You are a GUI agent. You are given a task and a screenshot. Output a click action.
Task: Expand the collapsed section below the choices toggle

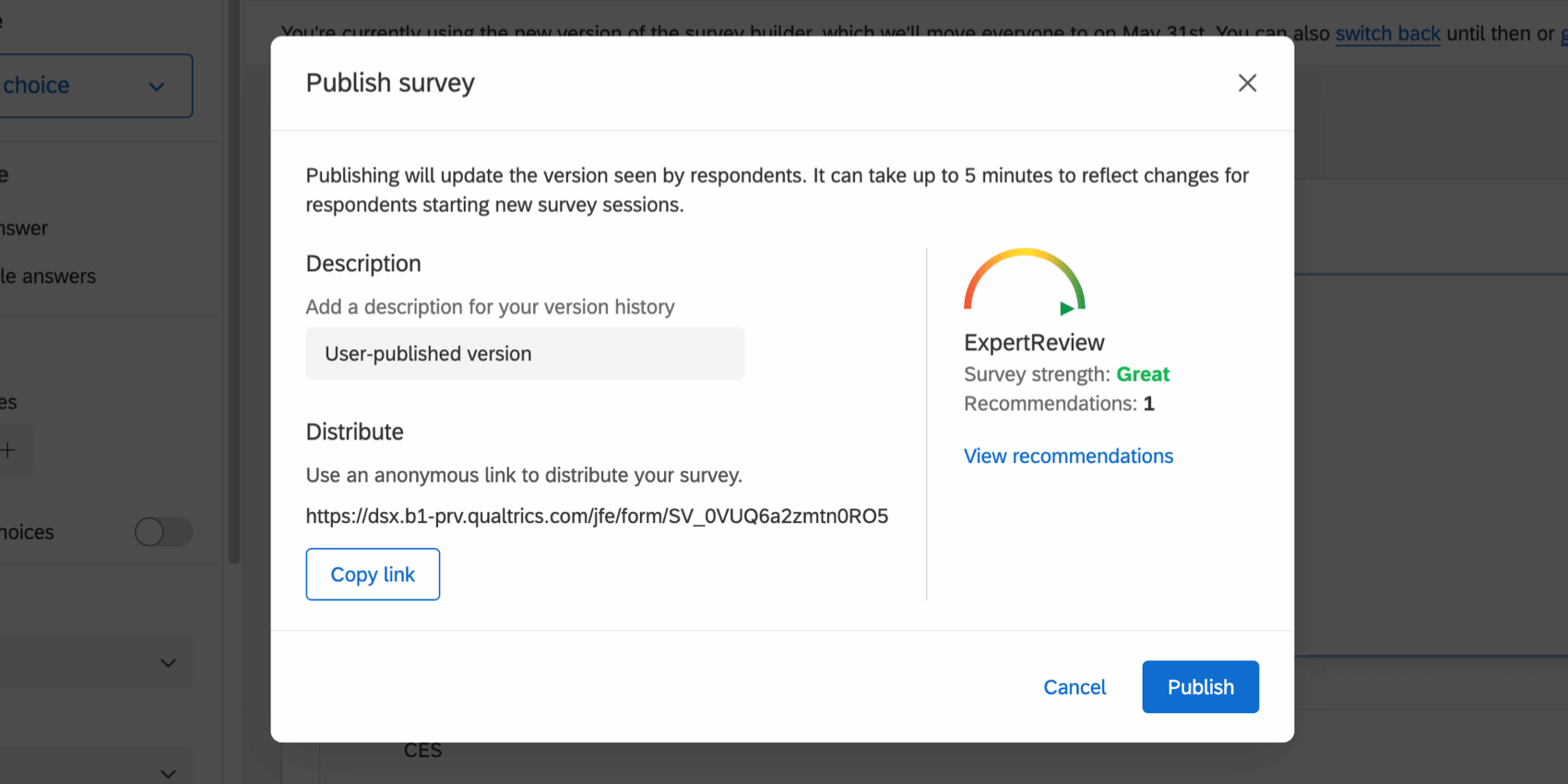pyautogui.click(x=167, y=663)
